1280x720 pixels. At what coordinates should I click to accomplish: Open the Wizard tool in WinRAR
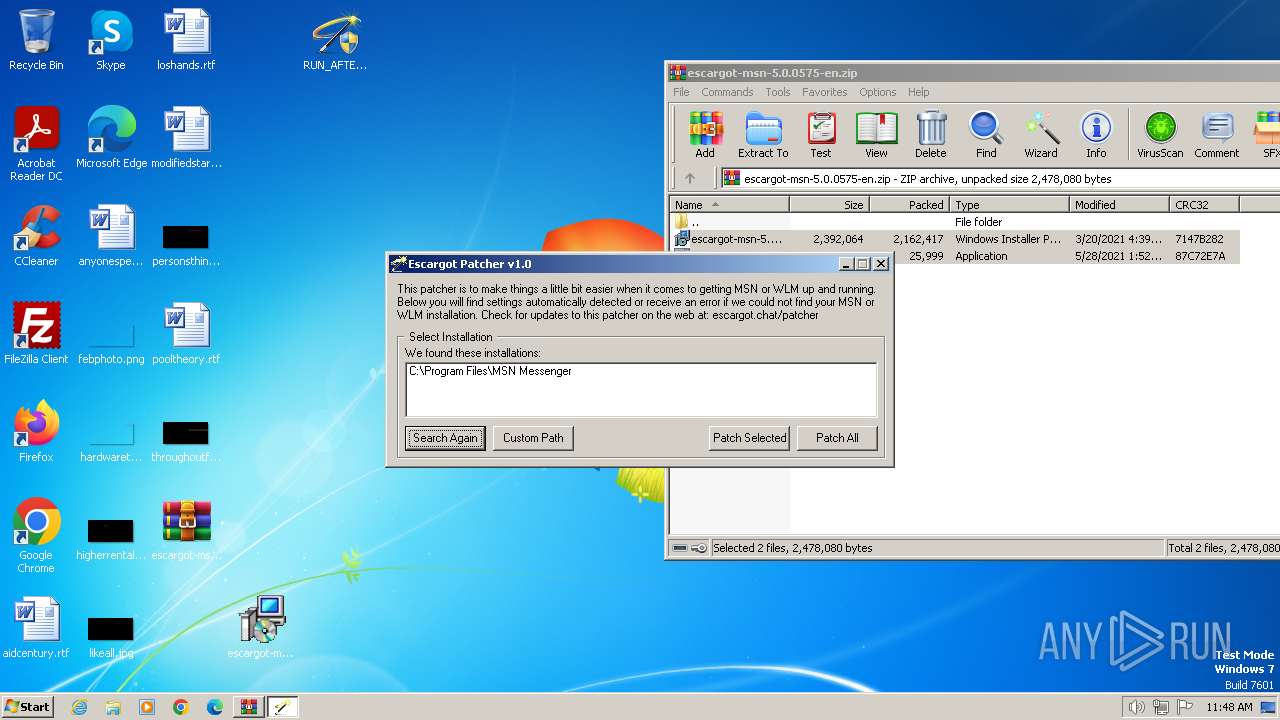(x=1040, y=134)
